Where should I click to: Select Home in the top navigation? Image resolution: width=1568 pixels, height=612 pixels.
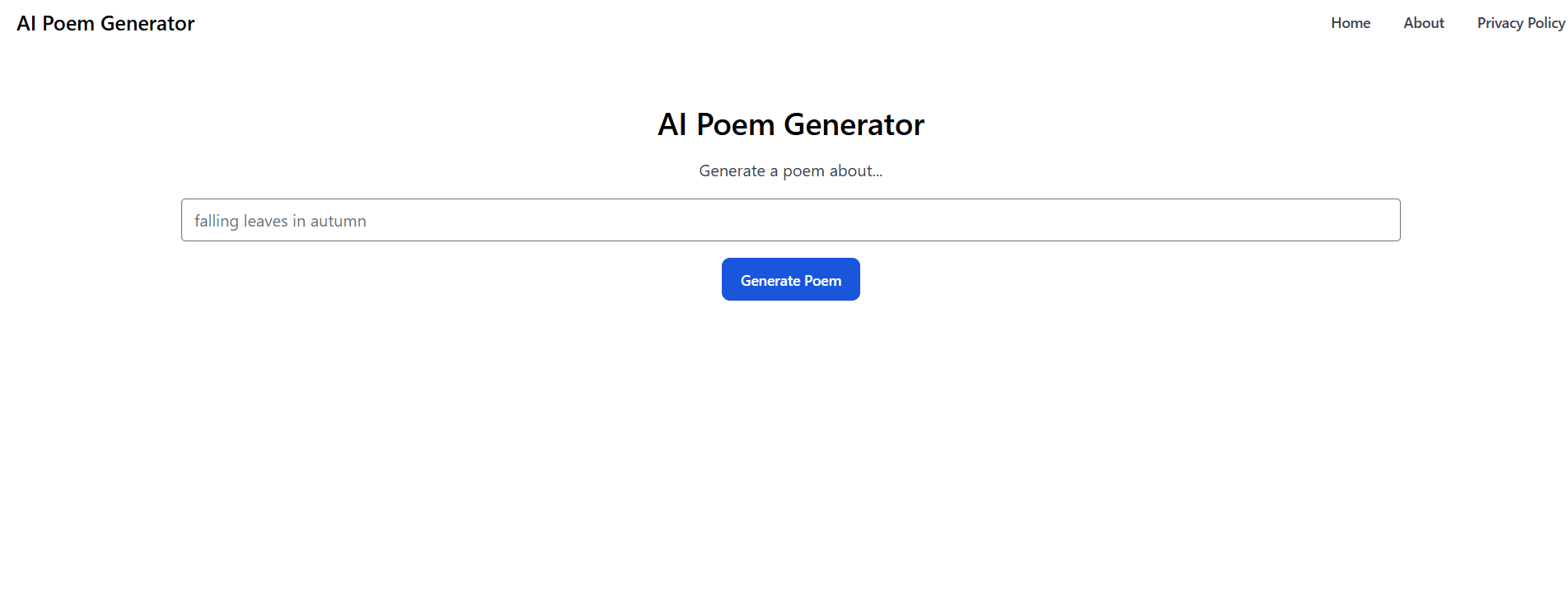(1350, 23)
